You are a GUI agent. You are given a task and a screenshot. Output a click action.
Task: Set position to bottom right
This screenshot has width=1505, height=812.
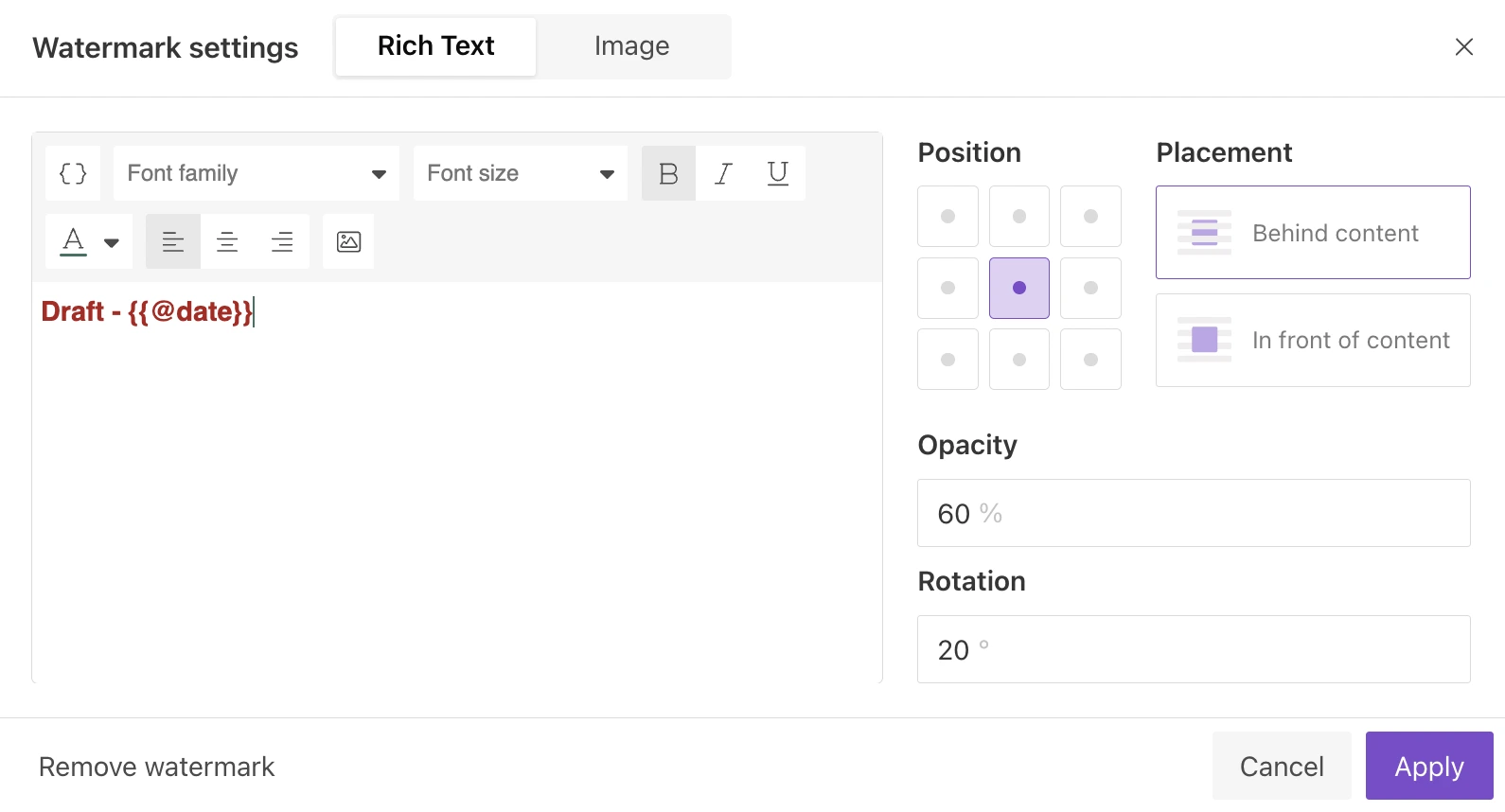click(x=1090, y=360)
